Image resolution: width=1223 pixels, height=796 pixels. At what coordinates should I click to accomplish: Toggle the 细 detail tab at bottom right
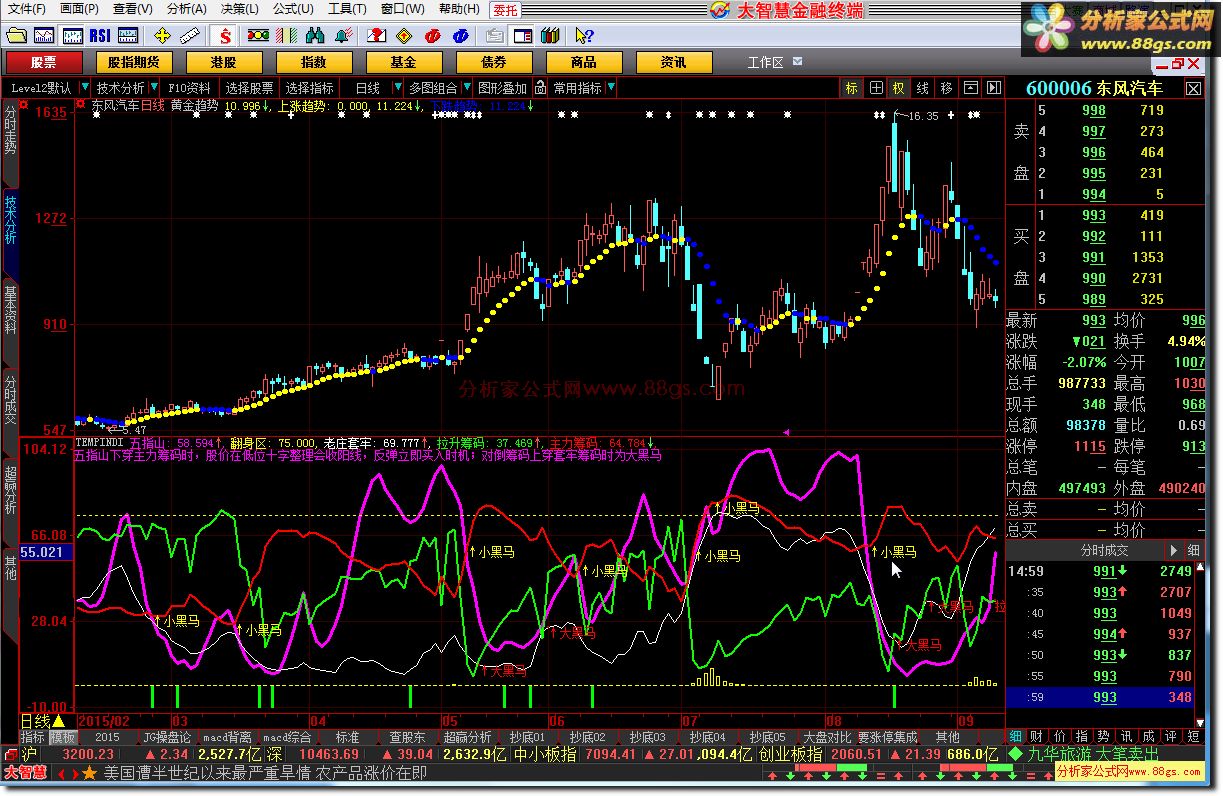click(1016, 736)
